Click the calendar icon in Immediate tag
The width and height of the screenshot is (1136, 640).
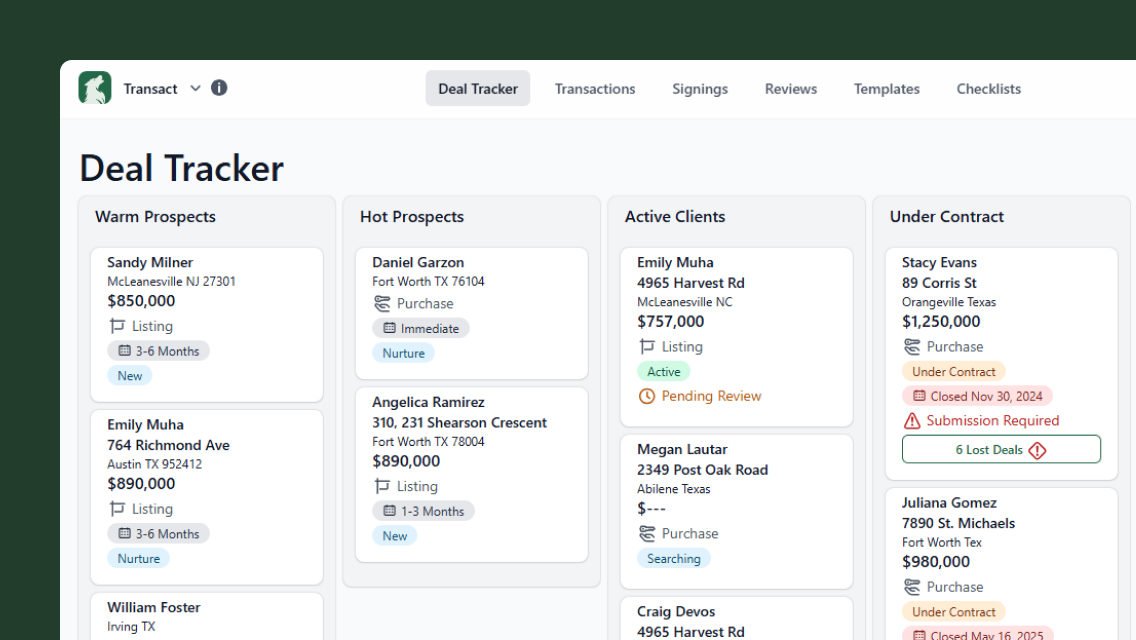pyautogui.click(x=390, y=328)
